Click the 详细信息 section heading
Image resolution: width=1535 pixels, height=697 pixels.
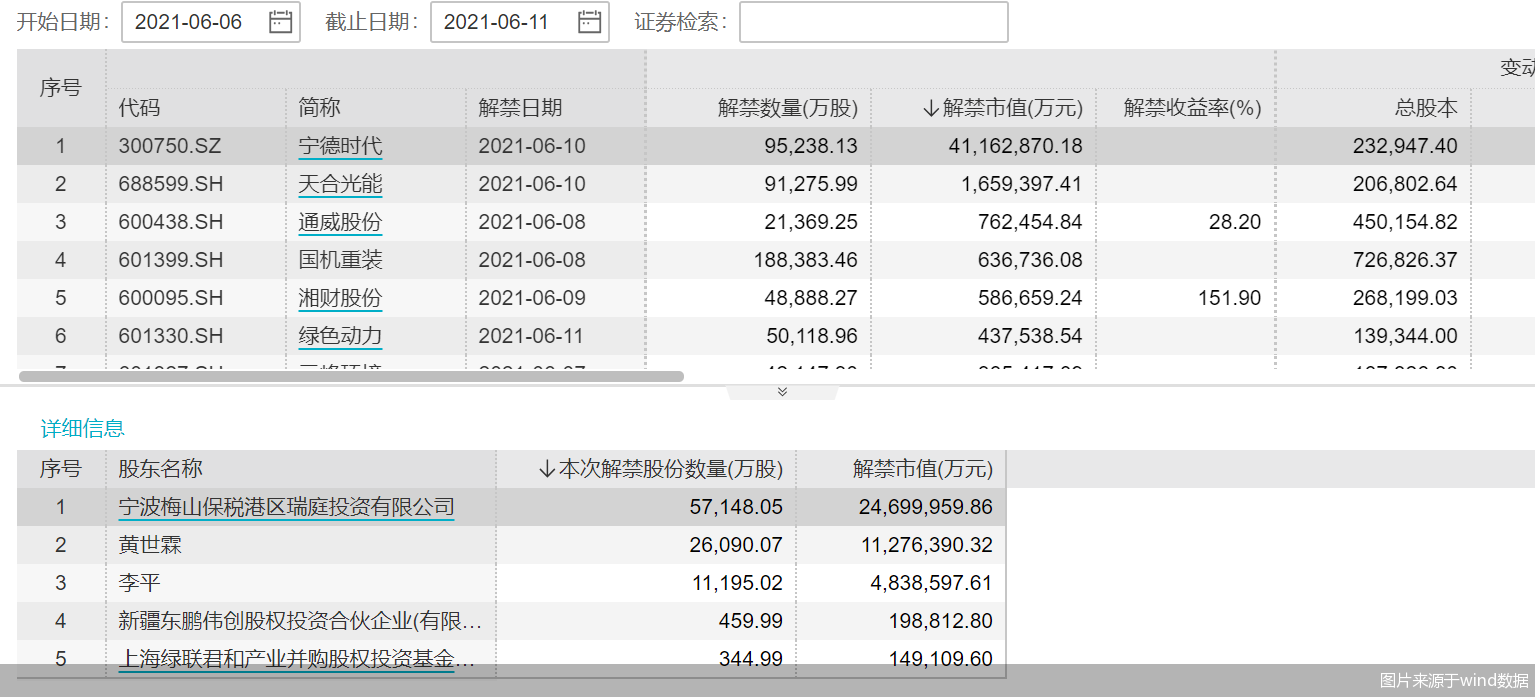tap(82, 429)
